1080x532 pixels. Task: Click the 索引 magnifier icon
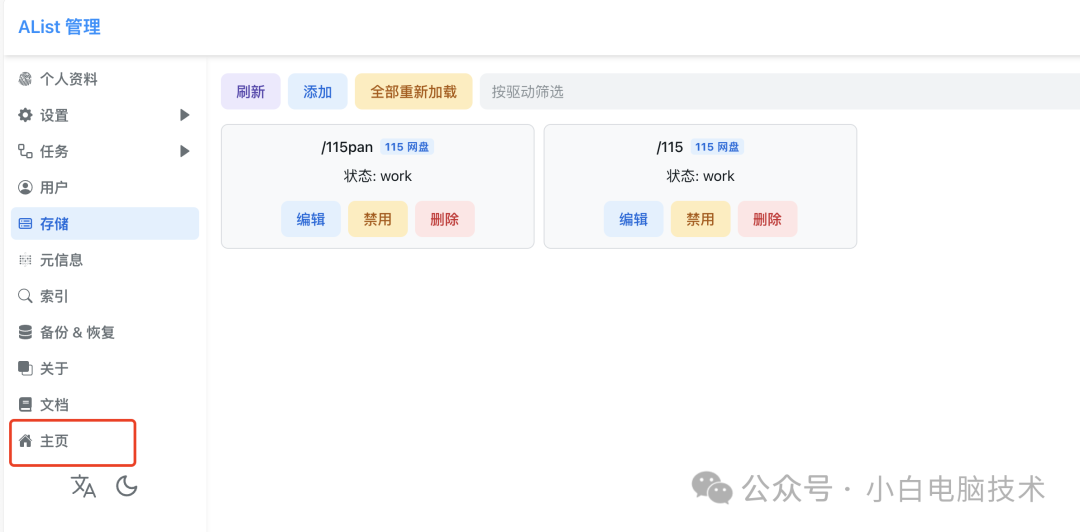25,296
